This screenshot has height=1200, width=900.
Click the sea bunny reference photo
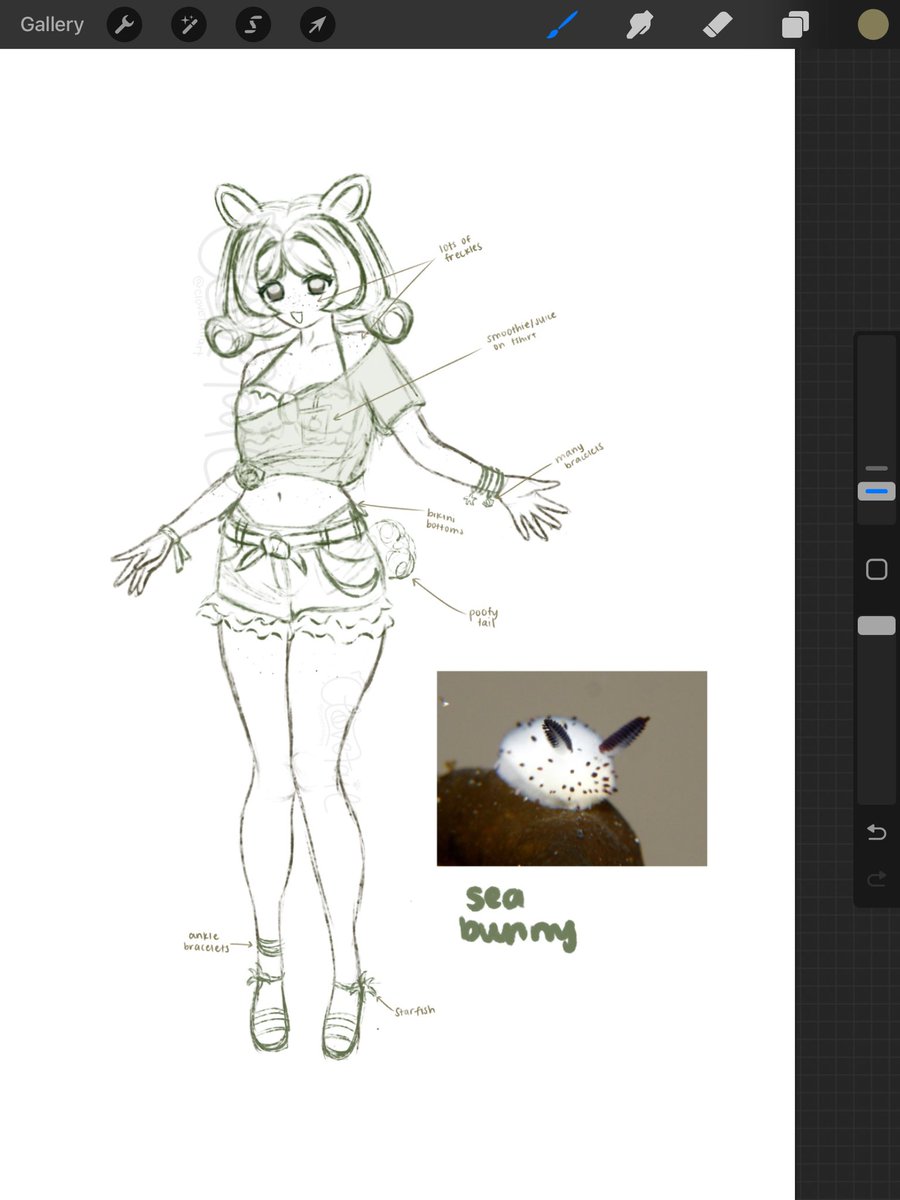point(572,768)
